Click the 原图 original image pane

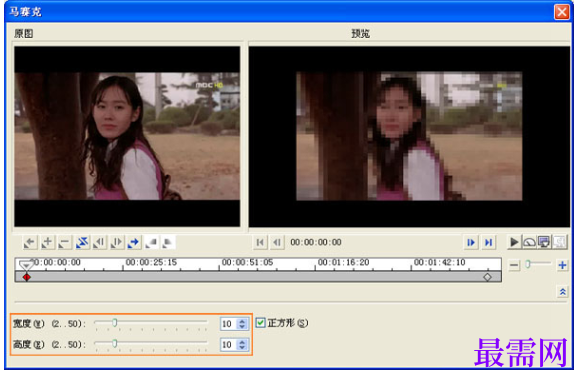point(127,136)
